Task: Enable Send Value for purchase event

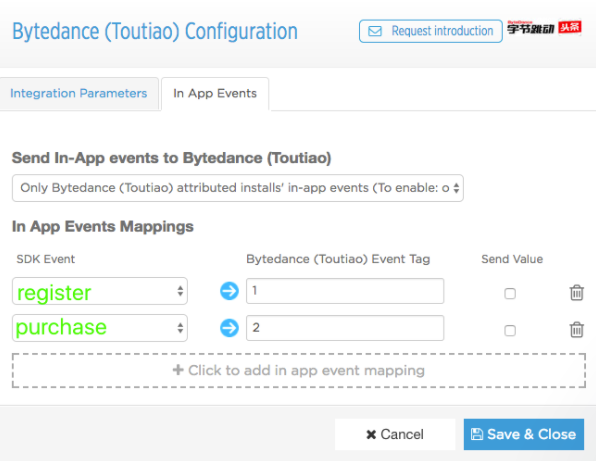Action: (510, 330)
